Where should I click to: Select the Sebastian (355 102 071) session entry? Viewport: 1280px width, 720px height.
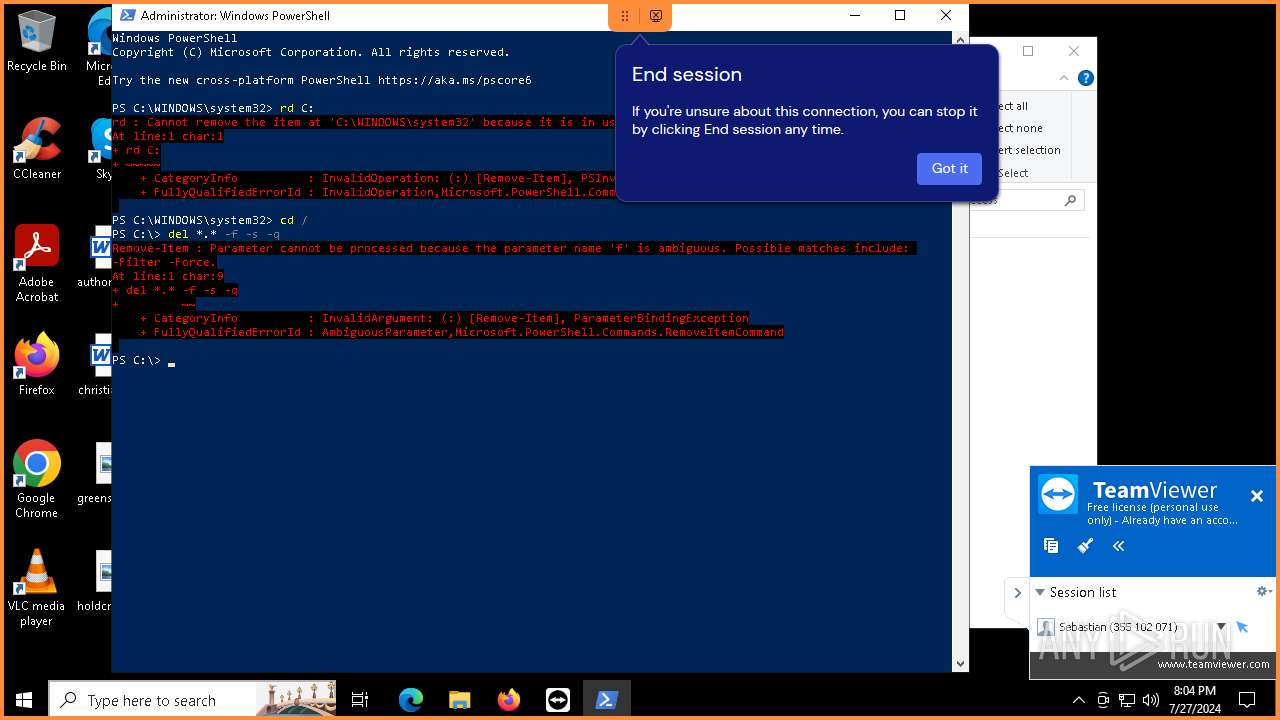1117,627
